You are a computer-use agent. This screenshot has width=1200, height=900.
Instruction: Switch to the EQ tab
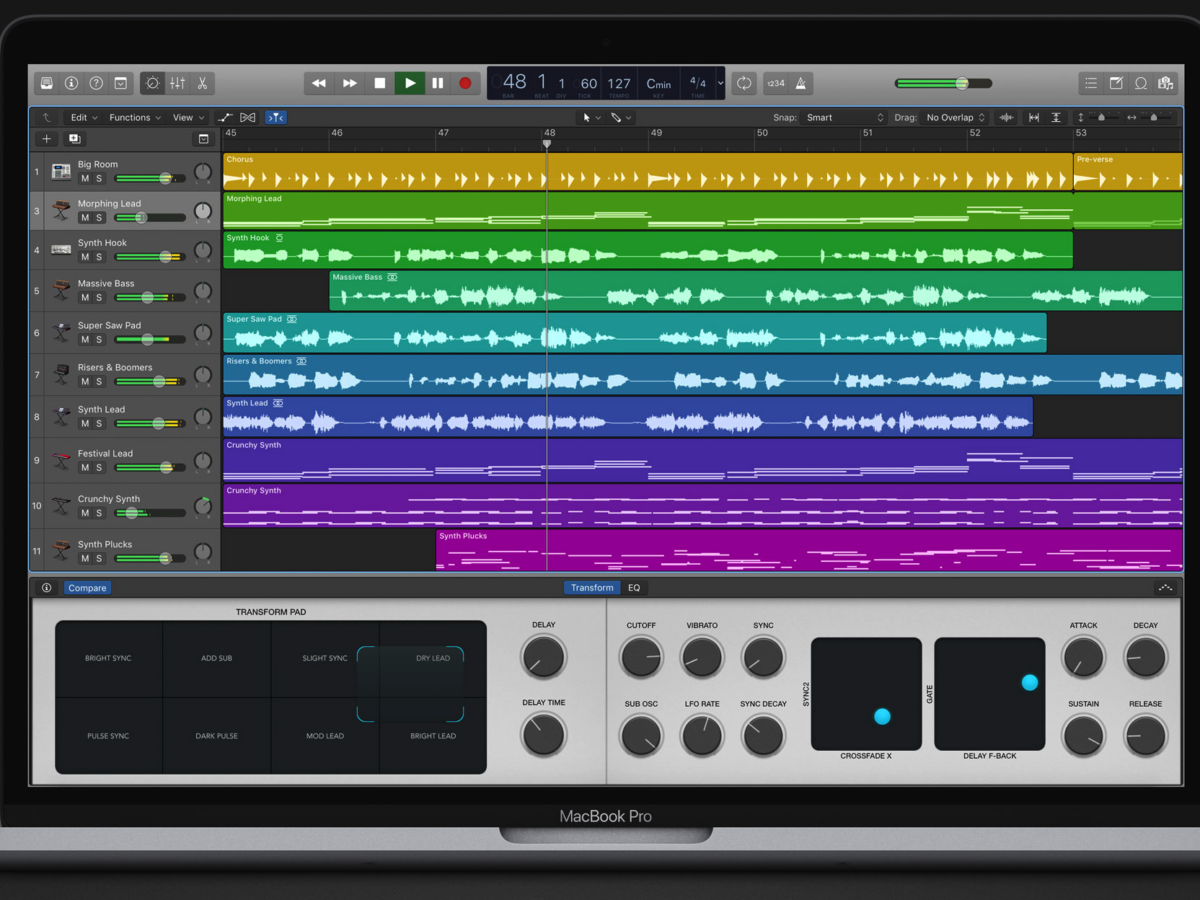pos(634,588)
